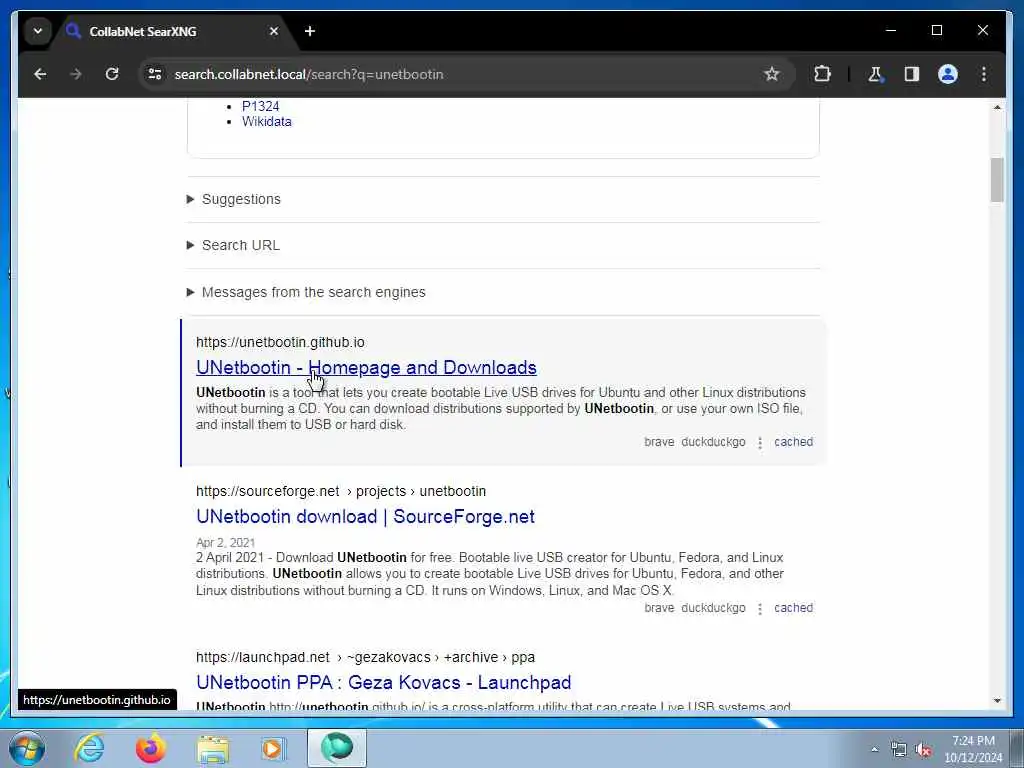Open cached version of UNetbootin homepage result

[793, 442]
